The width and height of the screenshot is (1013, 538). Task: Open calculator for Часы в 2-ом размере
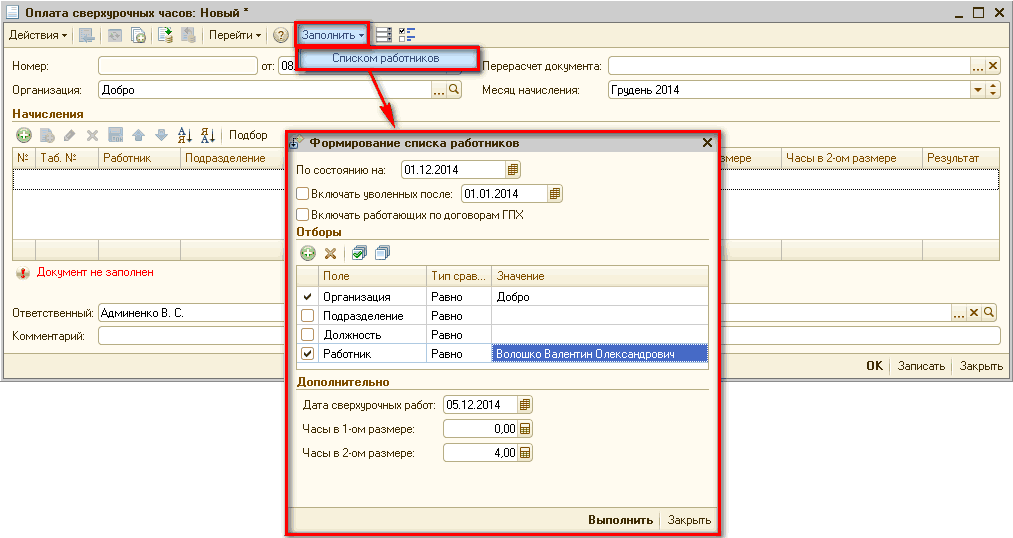click(526, 453)
